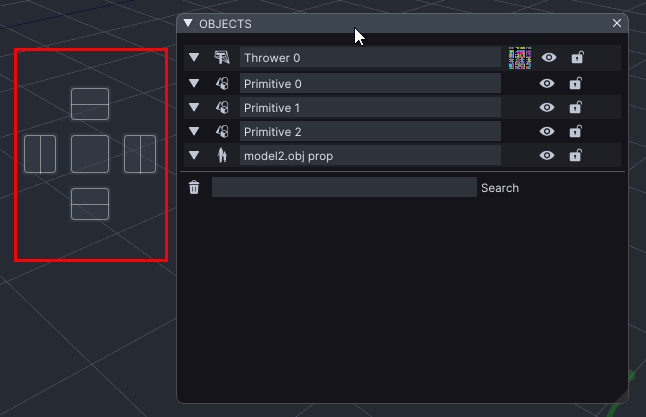Select the model2.obj prop name field
The height and width of the screenshot is (417, 646).
click(x=370, y=155)
